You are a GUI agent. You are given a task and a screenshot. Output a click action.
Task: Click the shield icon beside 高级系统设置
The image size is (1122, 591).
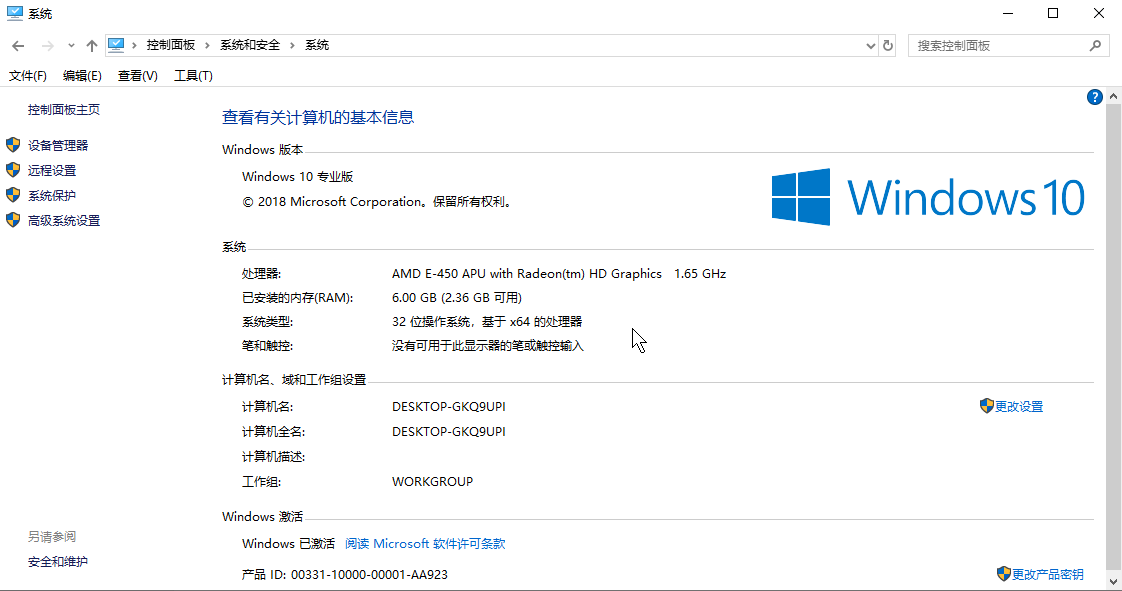coord(13,220)
